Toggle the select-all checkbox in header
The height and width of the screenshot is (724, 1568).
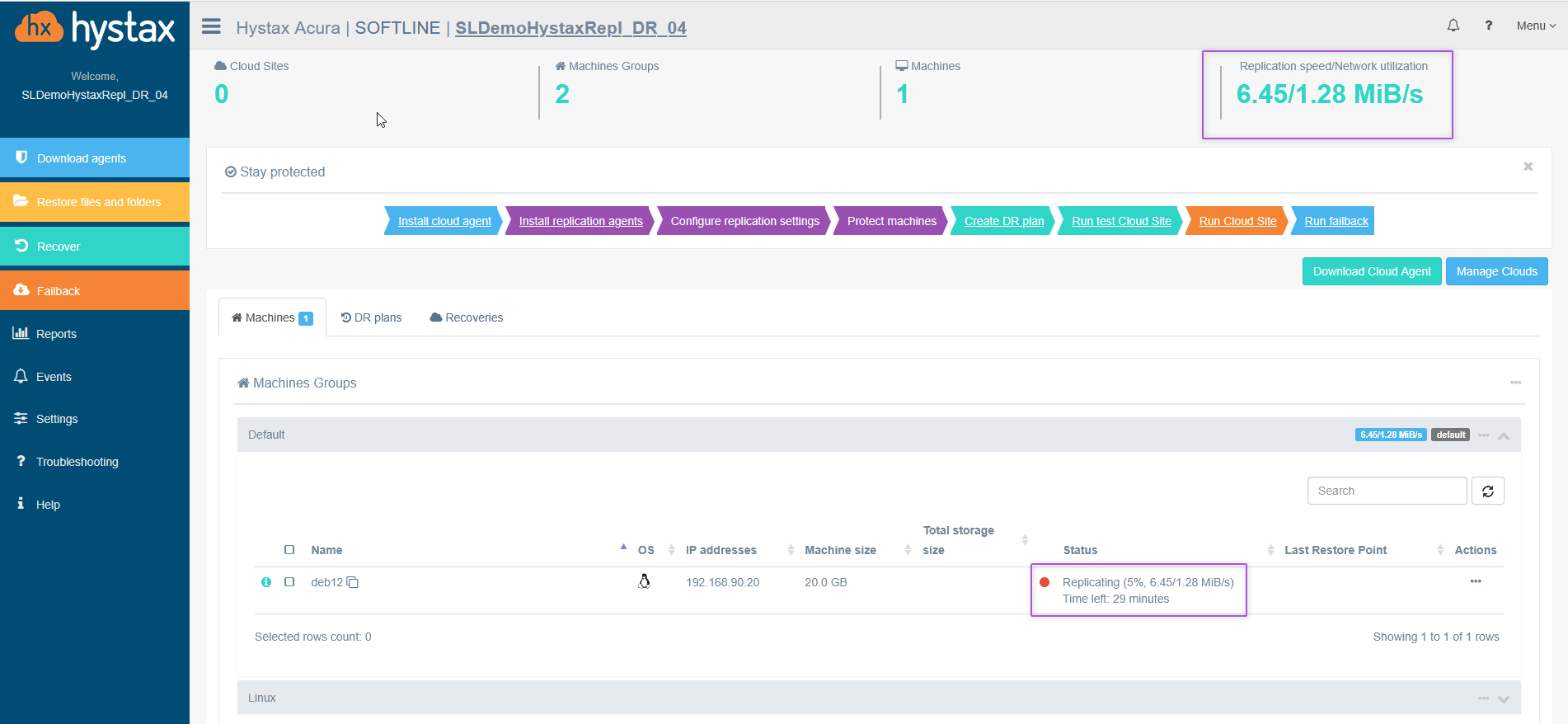point(289,550)
